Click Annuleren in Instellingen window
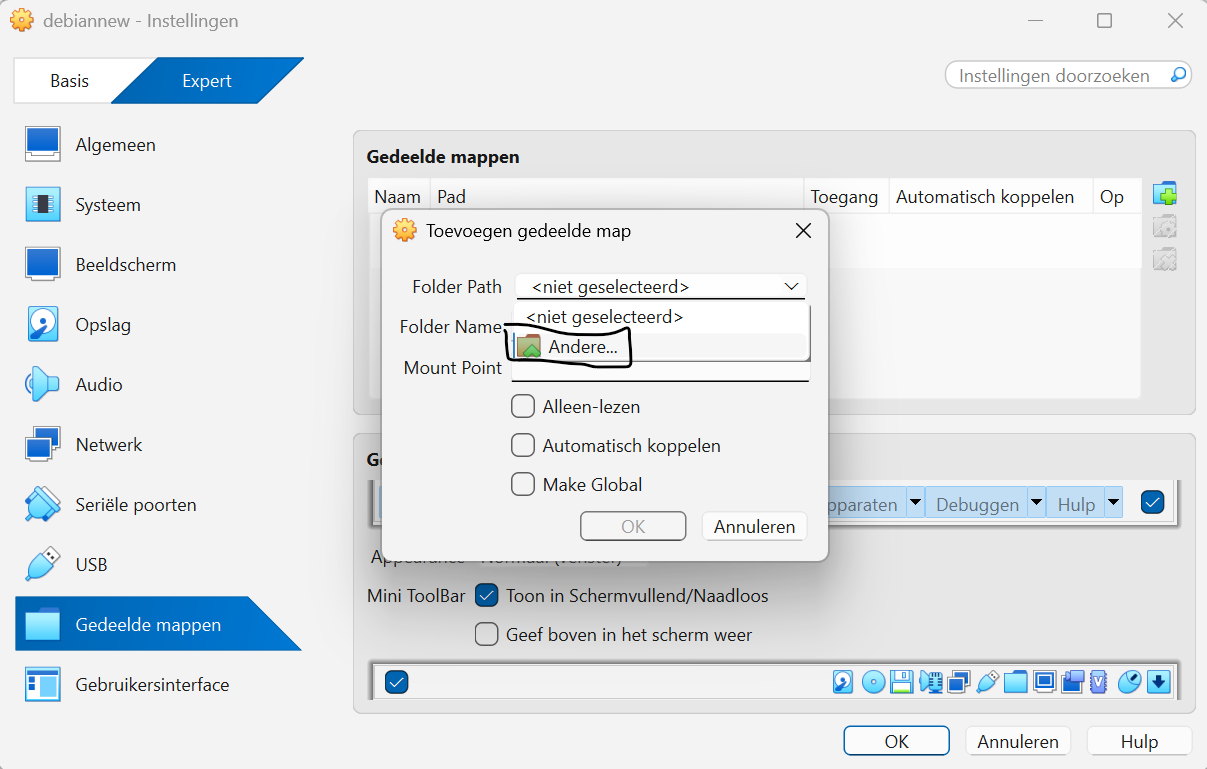The image size is (1207, 769). click(x=1018, y=741)
